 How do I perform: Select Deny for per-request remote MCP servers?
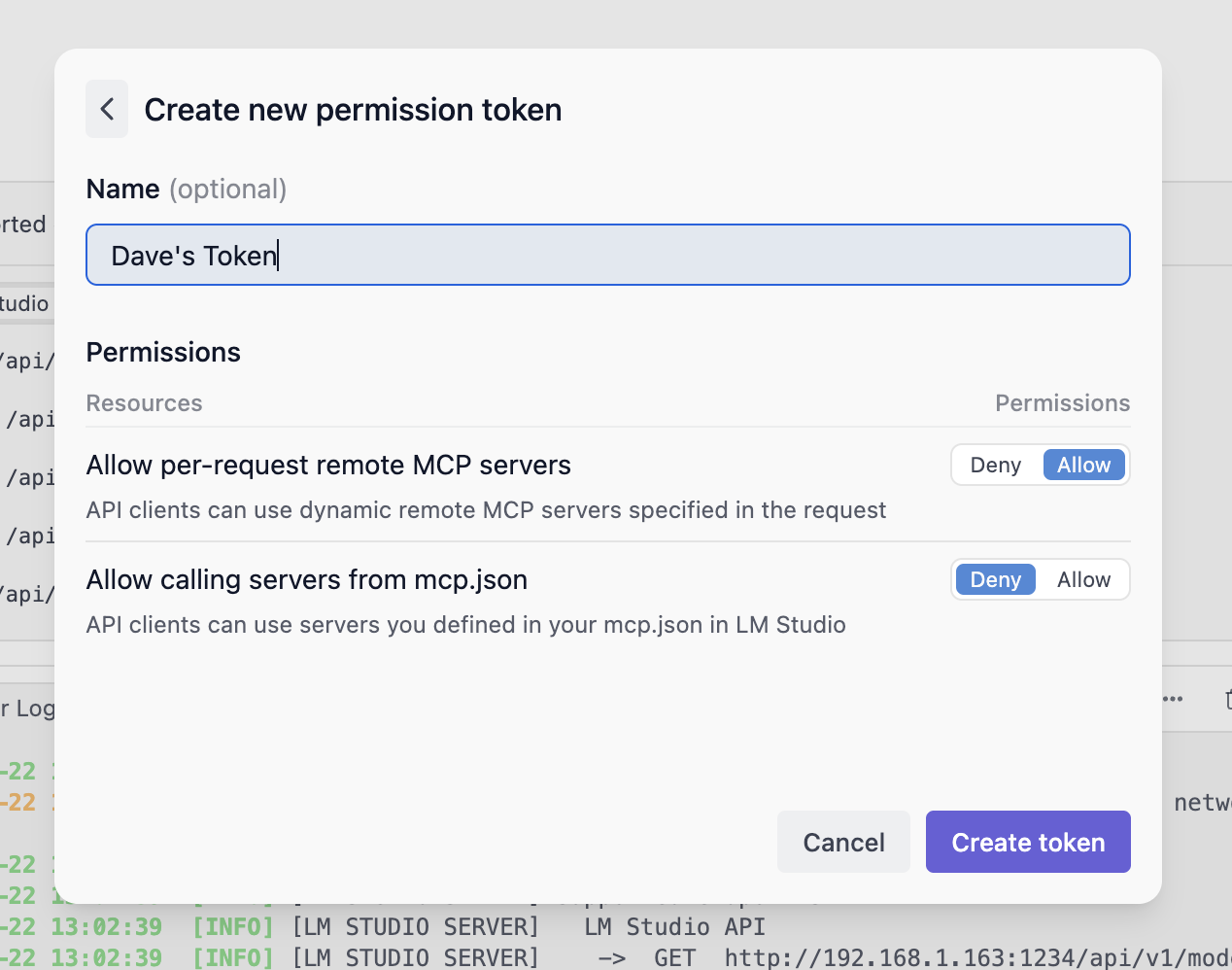tap(995, 466)
